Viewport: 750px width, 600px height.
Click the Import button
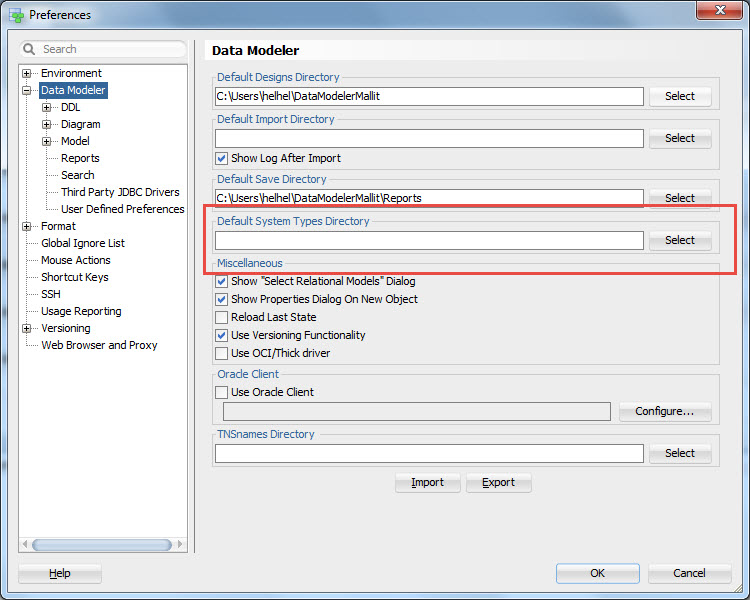click(427, 482)
